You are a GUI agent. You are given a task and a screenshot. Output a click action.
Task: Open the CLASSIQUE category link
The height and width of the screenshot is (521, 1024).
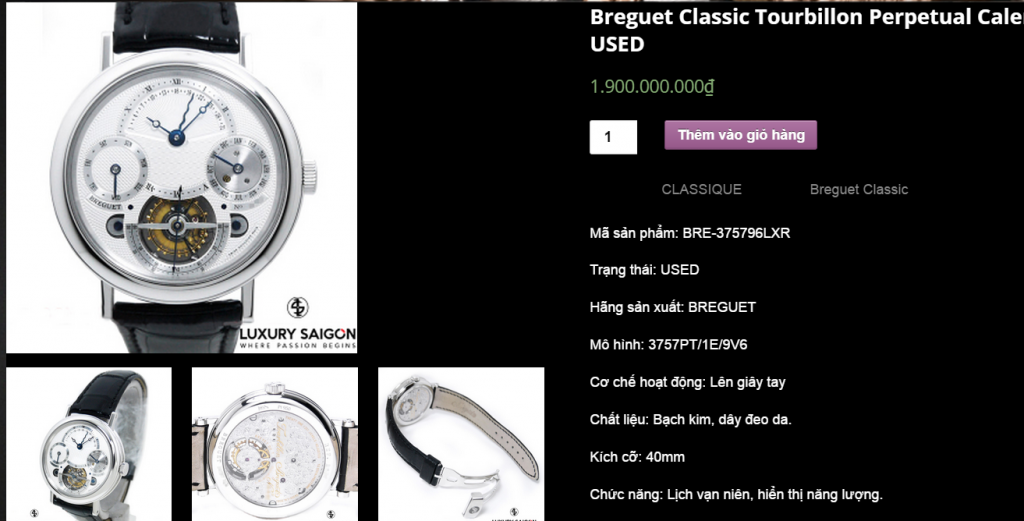pos(701,189)
